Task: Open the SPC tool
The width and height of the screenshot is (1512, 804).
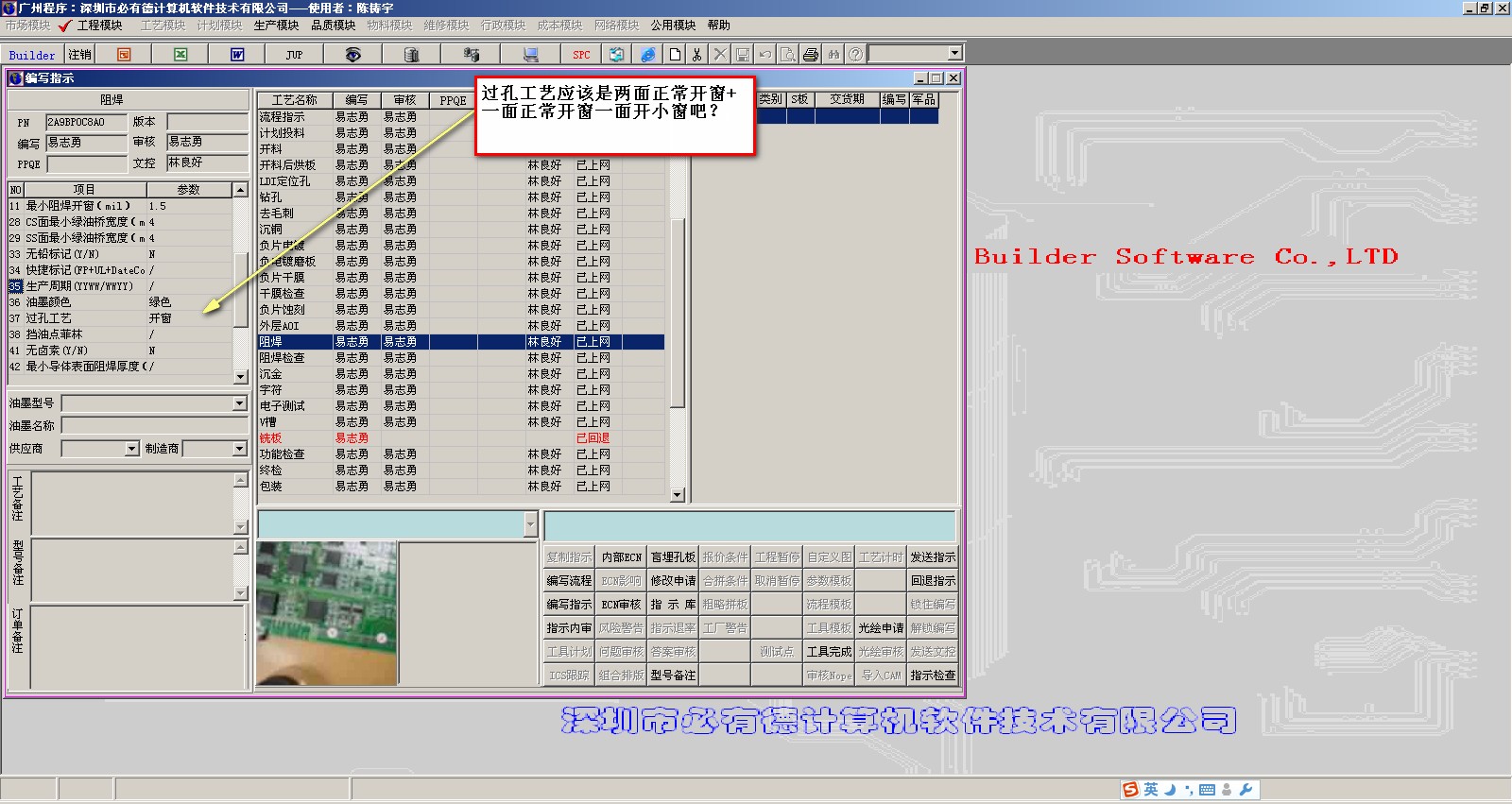Action: click(581, 55)
